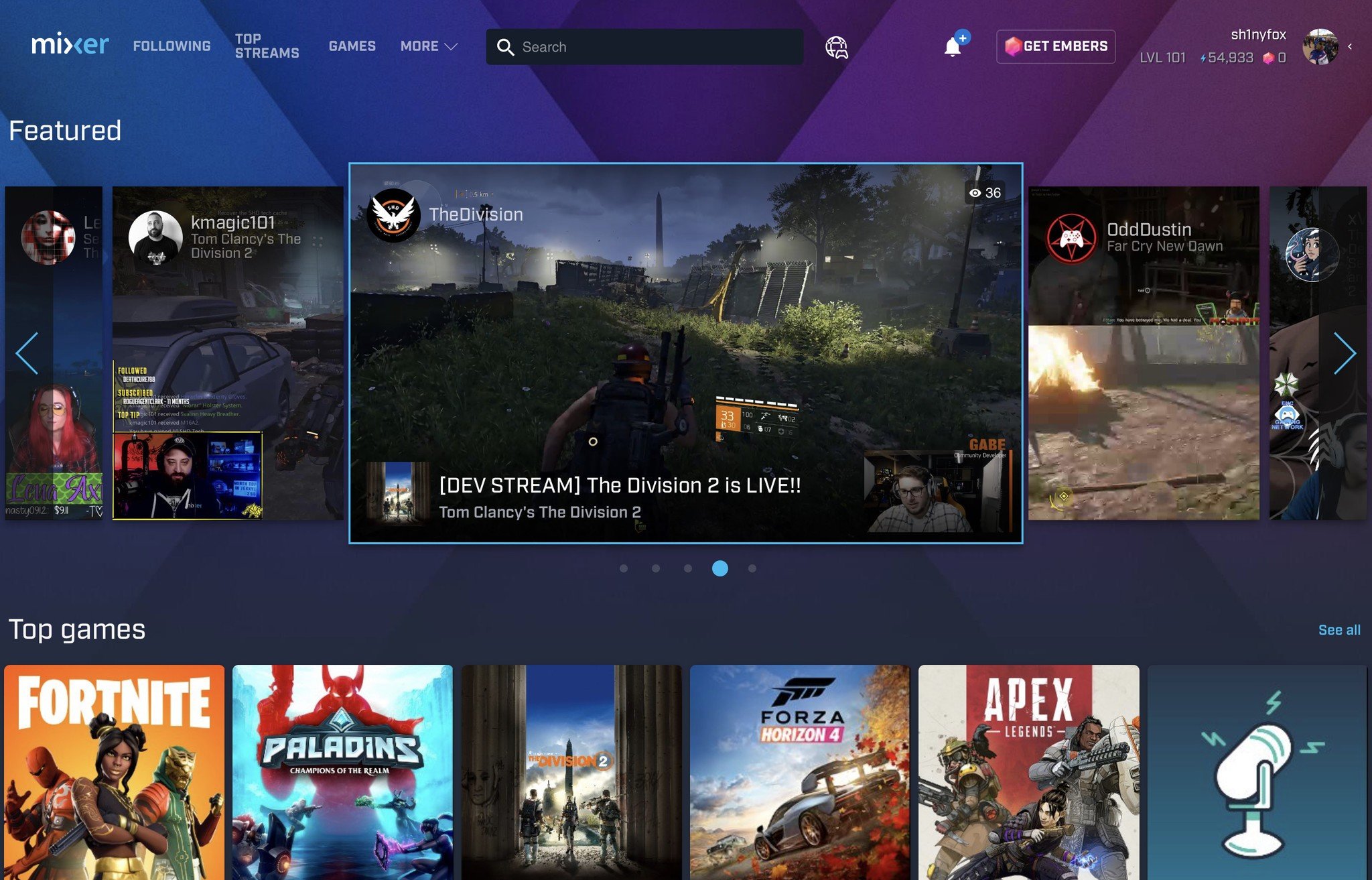1372x880 pixels.
Task: Select the second carousel dot
Action: (x=656, y=568)
